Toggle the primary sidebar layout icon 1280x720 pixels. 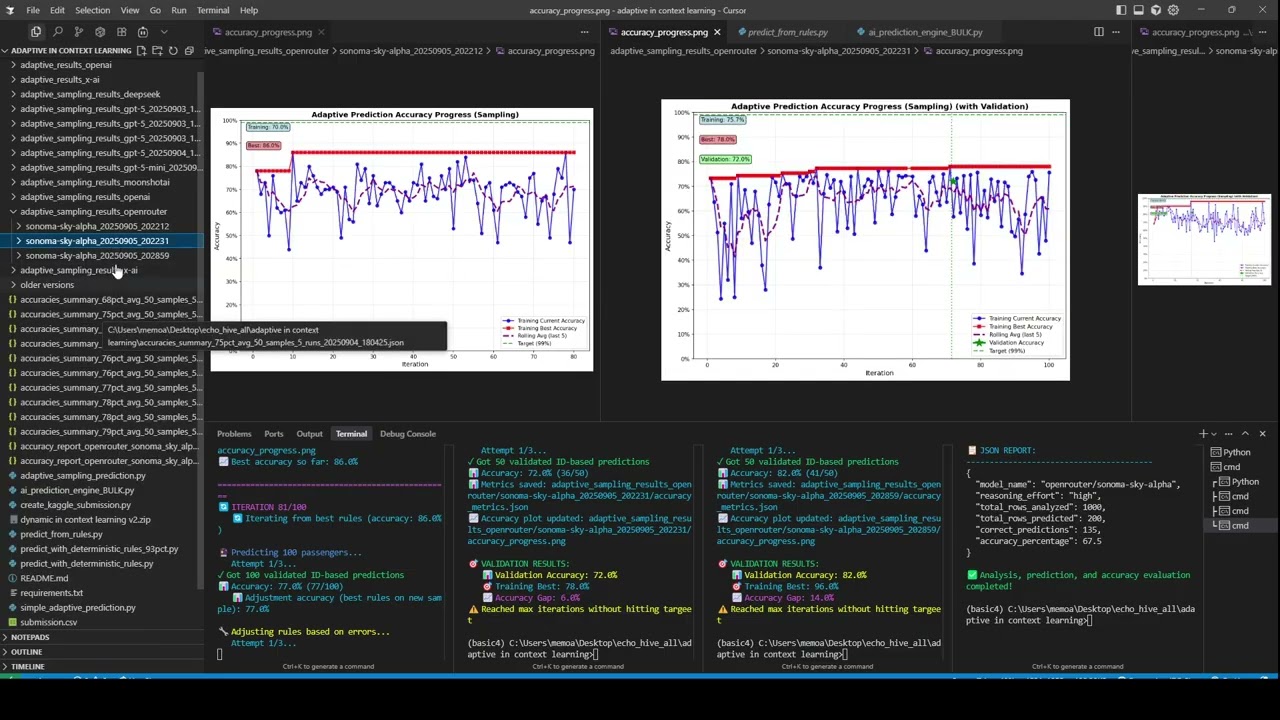(x=1121, y=10)
